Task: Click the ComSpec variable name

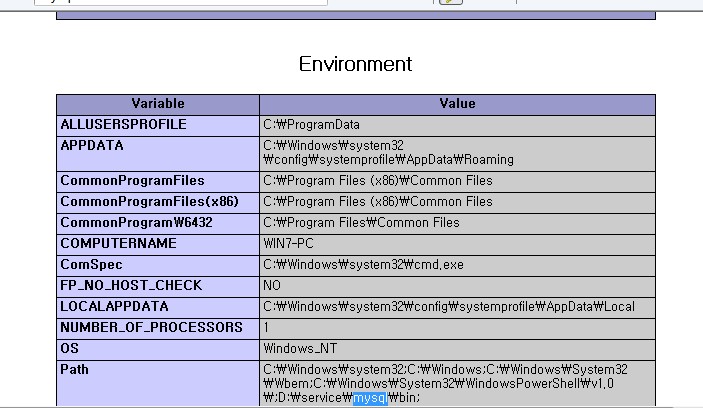Action: (89, 265)
